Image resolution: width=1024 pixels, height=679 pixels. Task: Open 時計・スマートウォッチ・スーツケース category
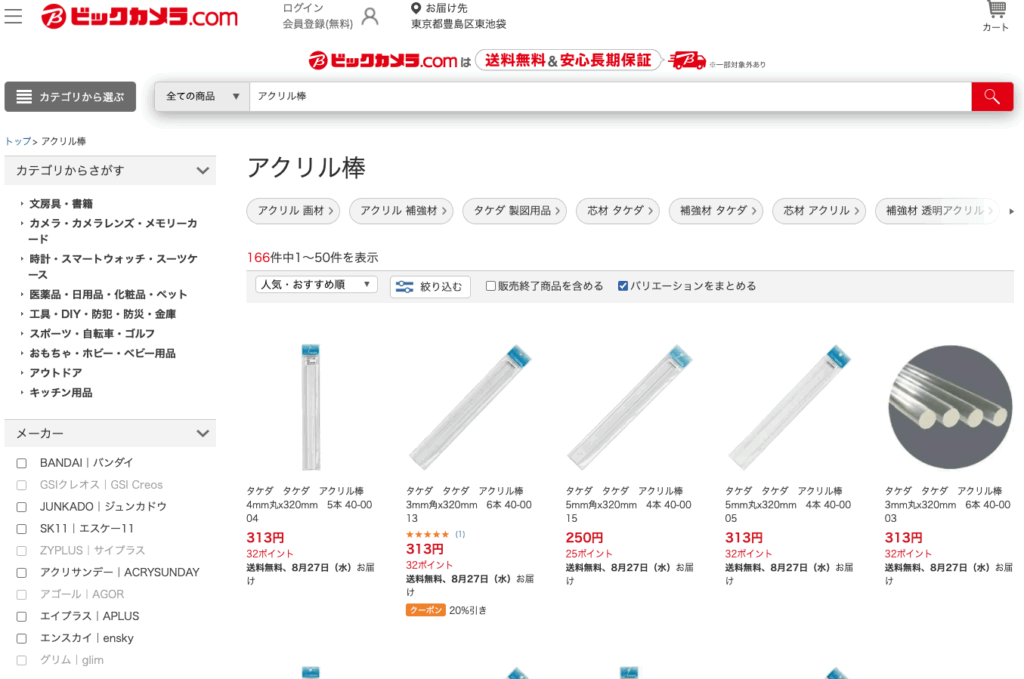(x=113, y=266)
